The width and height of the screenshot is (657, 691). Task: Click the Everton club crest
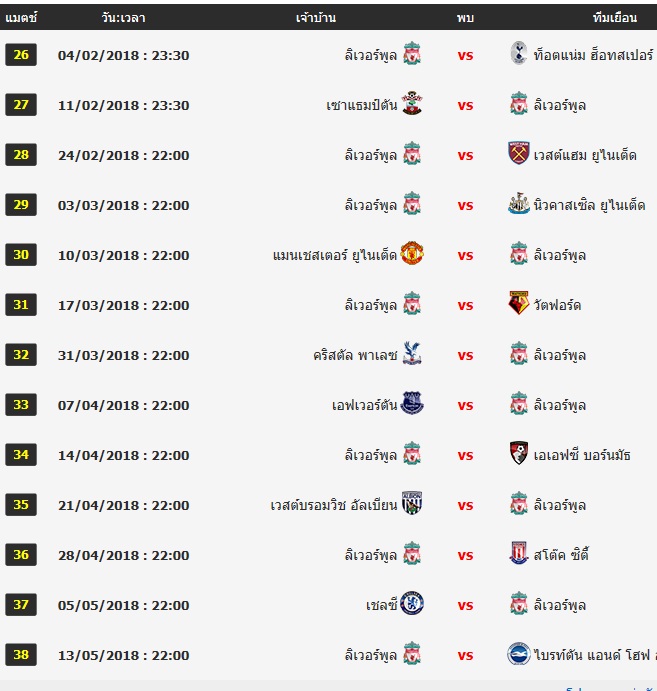(x=412, y=404)
